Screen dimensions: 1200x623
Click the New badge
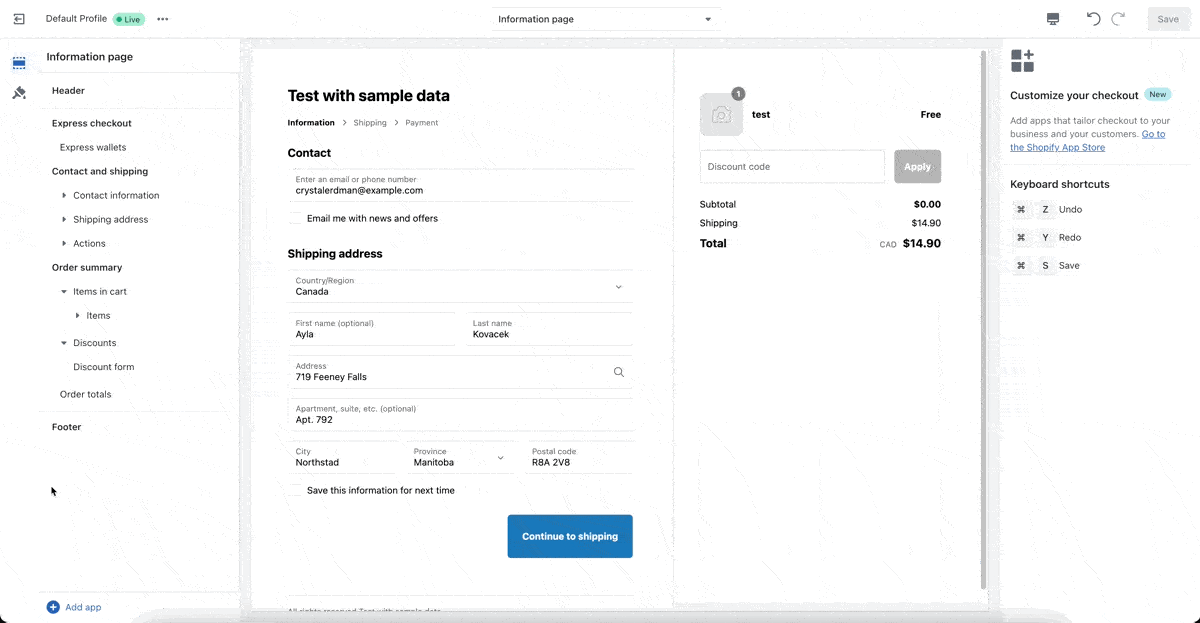coord(1157,95)
